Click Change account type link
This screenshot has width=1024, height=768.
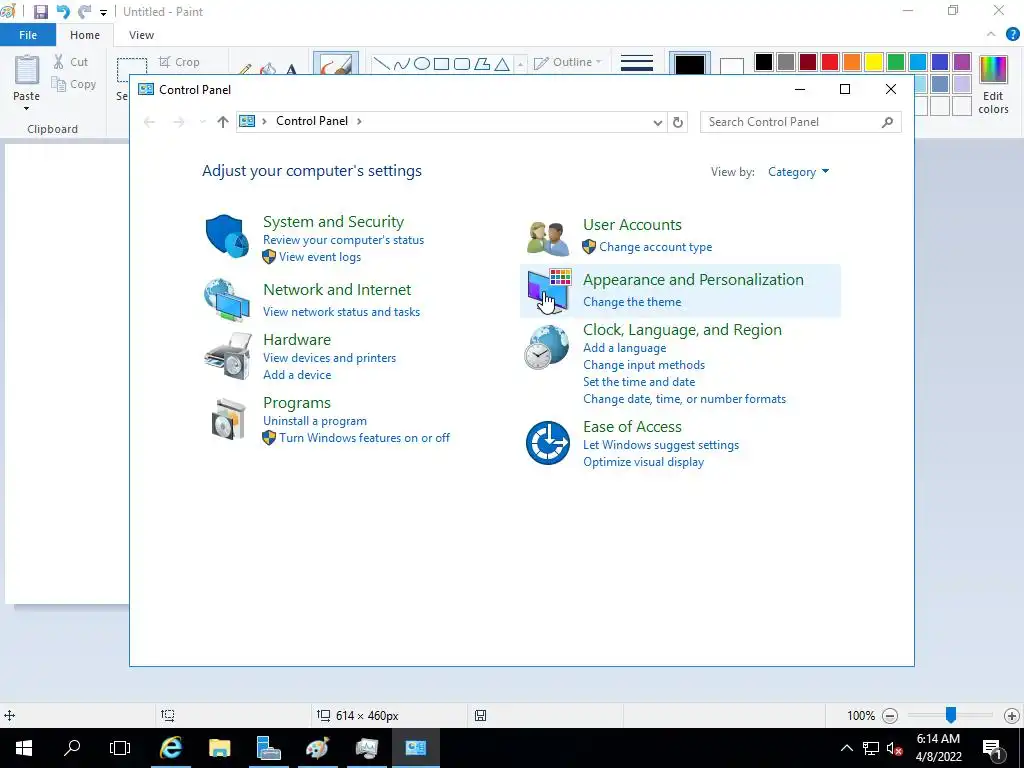(x=656, y=248)
